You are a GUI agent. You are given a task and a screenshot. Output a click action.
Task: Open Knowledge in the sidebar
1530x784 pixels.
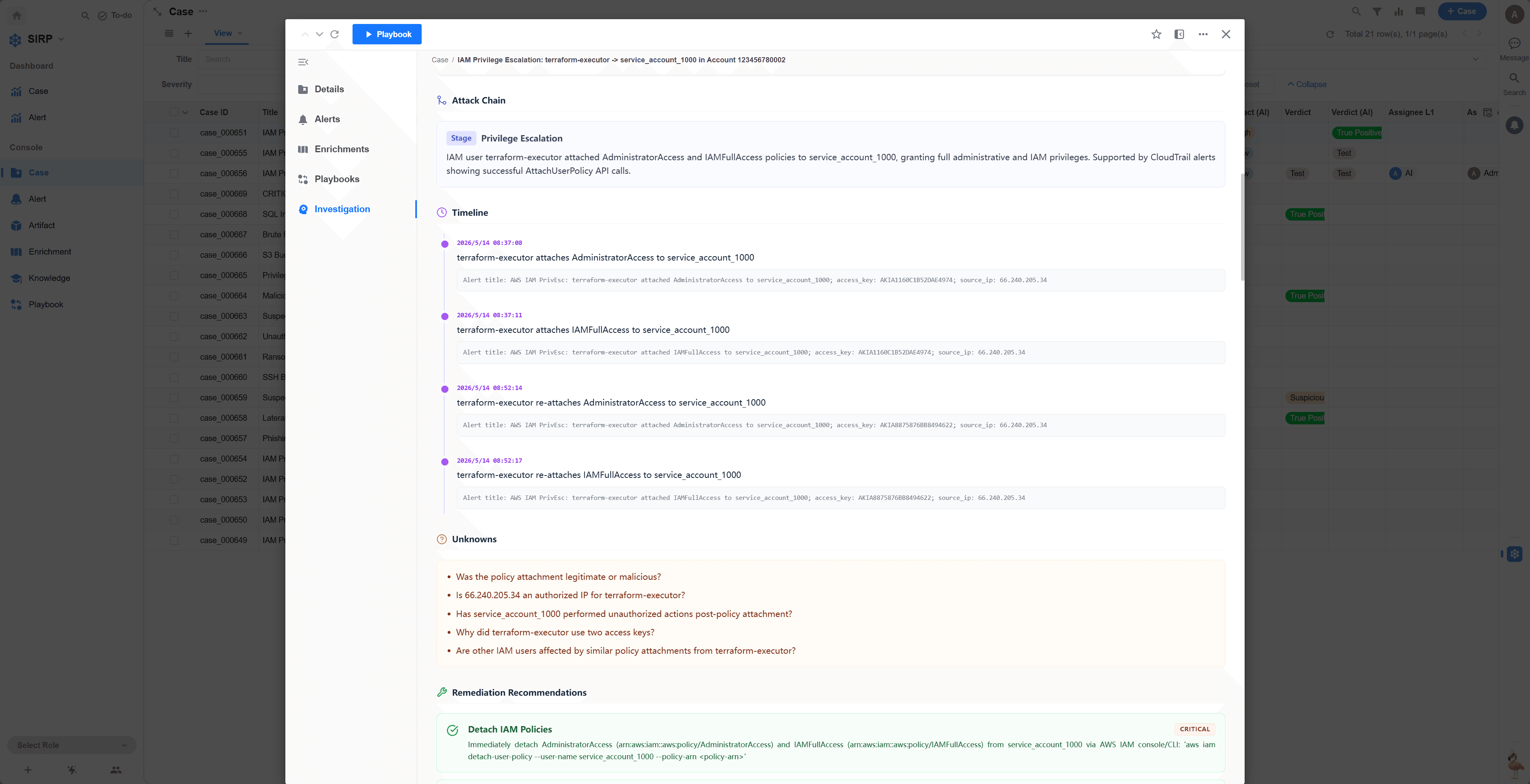tap(49, 278)
